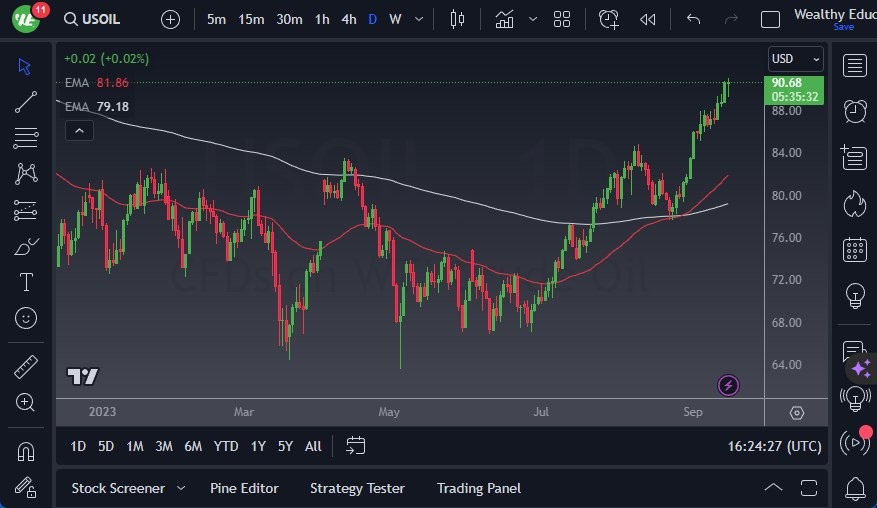Toggle magnet mode on left toolbar
The image size is (877, 508).
click(x=26, y=452)
